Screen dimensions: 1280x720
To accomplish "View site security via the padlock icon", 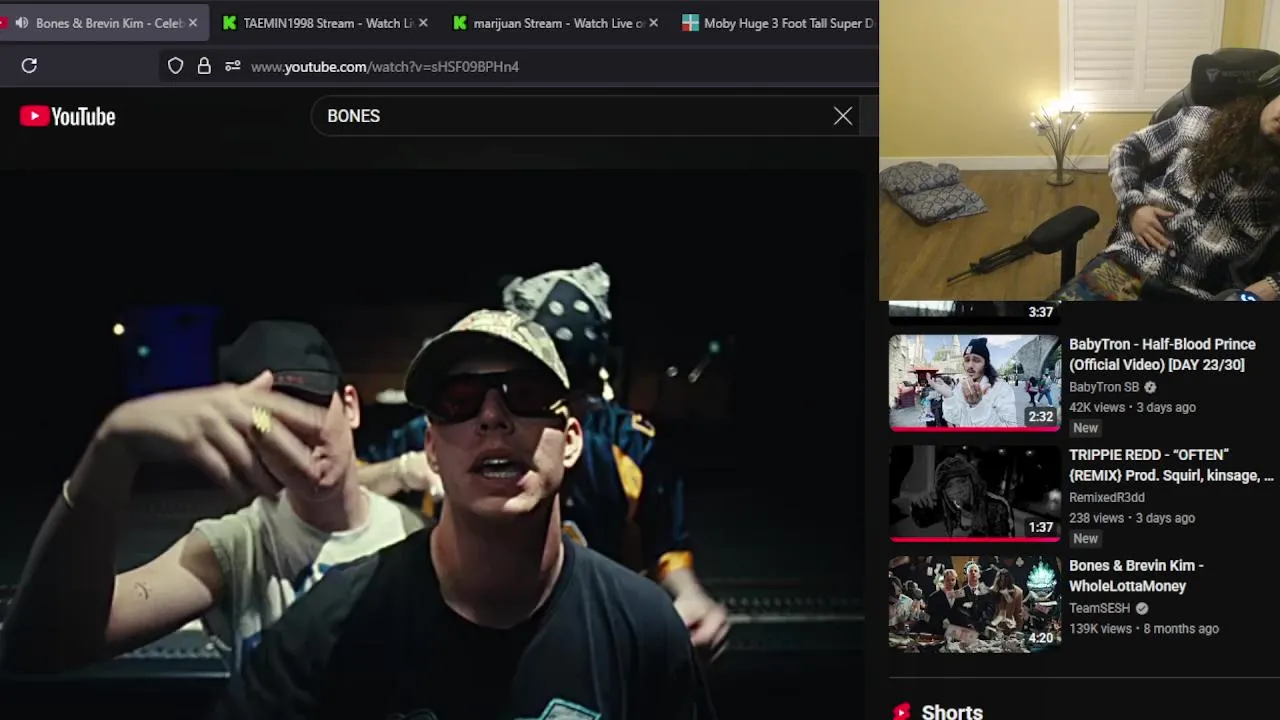I will [x=204, y=66].
